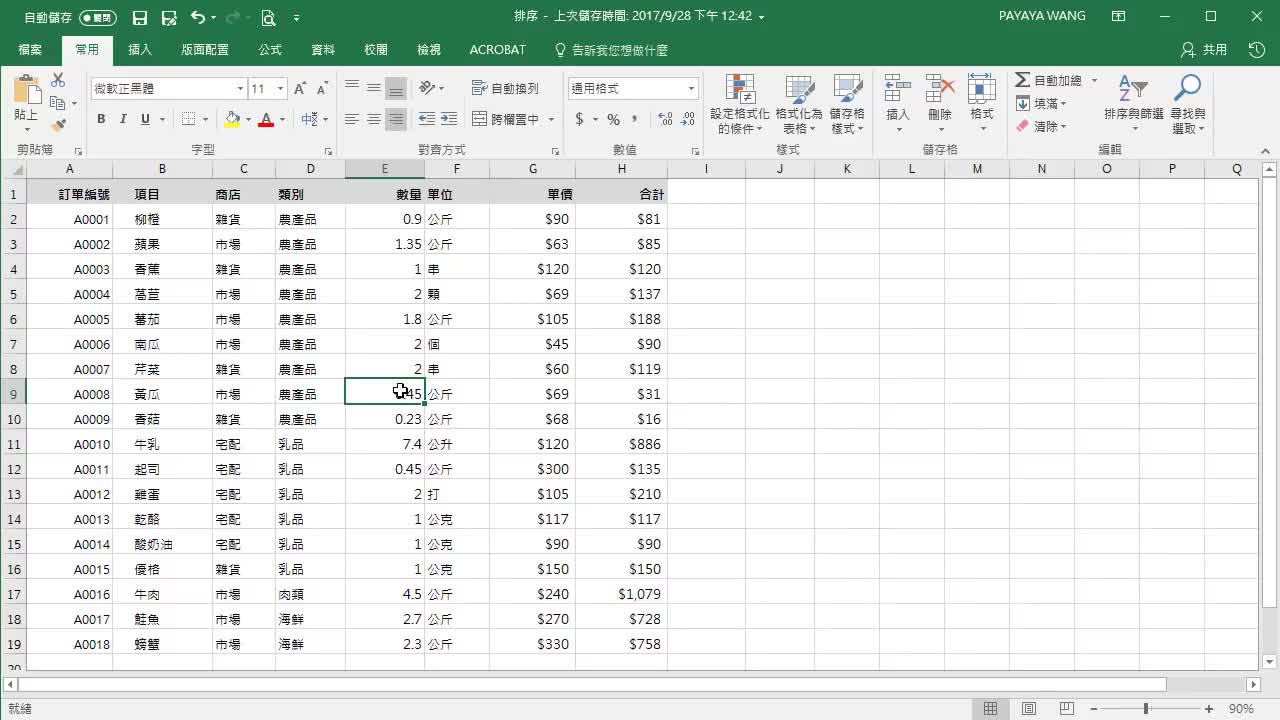The height and width of the screenshot is (720, 1280).
Task: Select top align icon
Action: tap(352, 89)
